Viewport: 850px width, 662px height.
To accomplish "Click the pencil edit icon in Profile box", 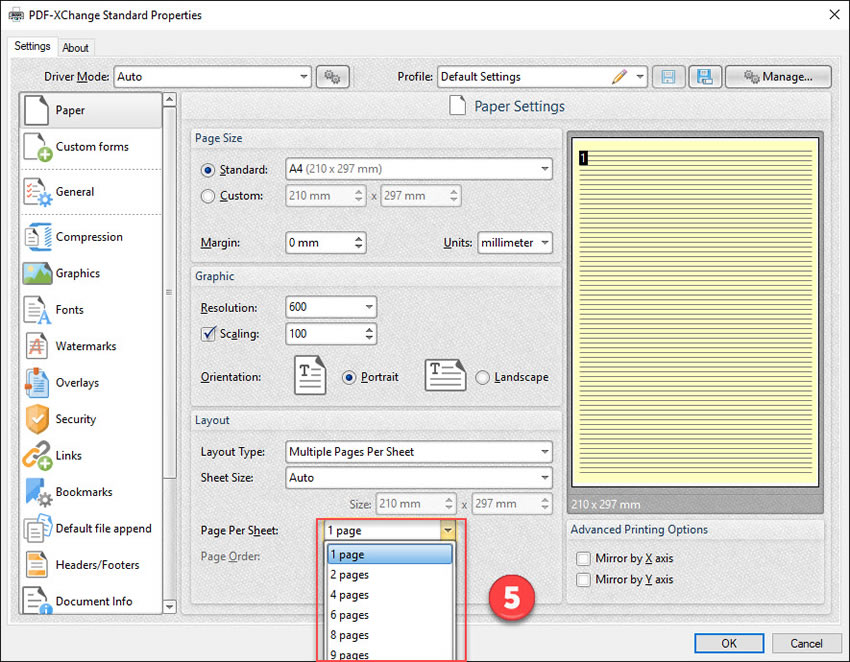I will (x=619, y=76).
